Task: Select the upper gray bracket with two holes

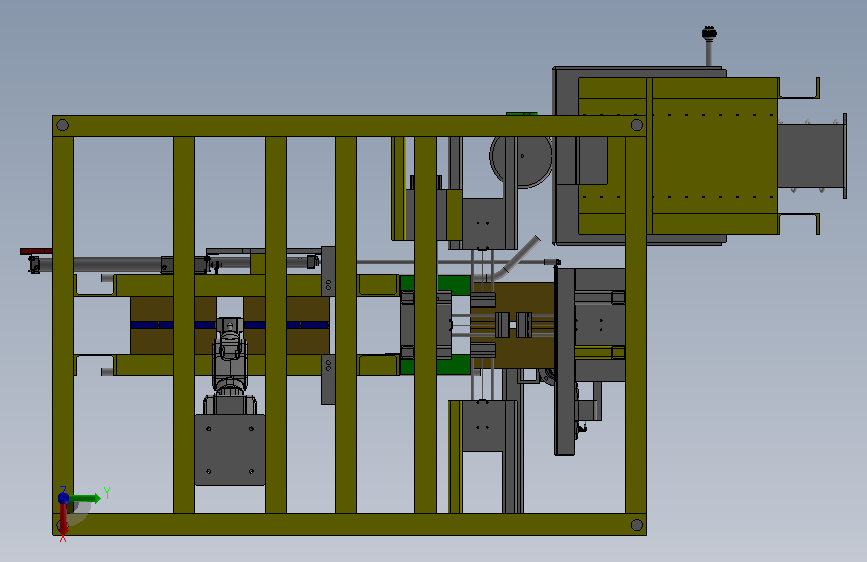Action: click(328, 271)
